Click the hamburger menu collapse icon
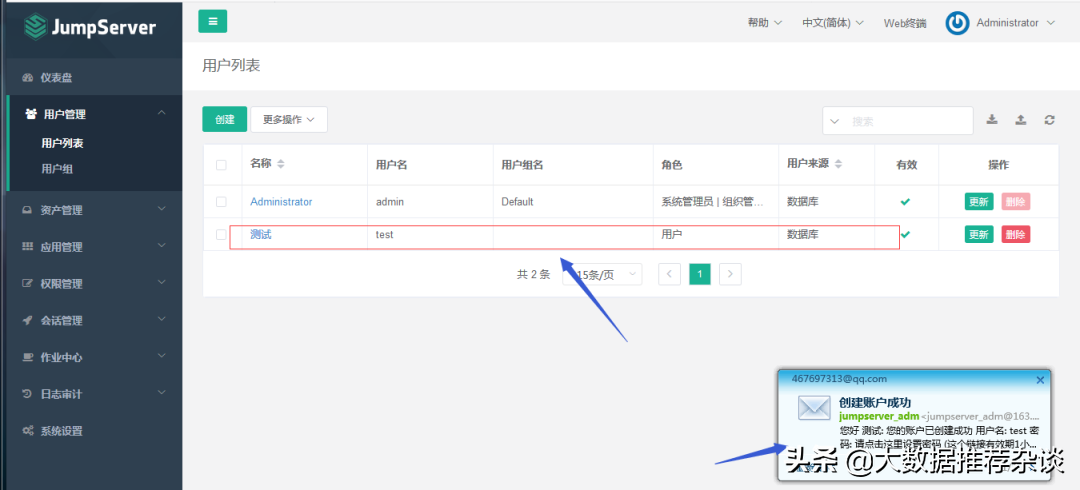The width and height of the screenshot is (1080, 490). (x=212, y=22)
